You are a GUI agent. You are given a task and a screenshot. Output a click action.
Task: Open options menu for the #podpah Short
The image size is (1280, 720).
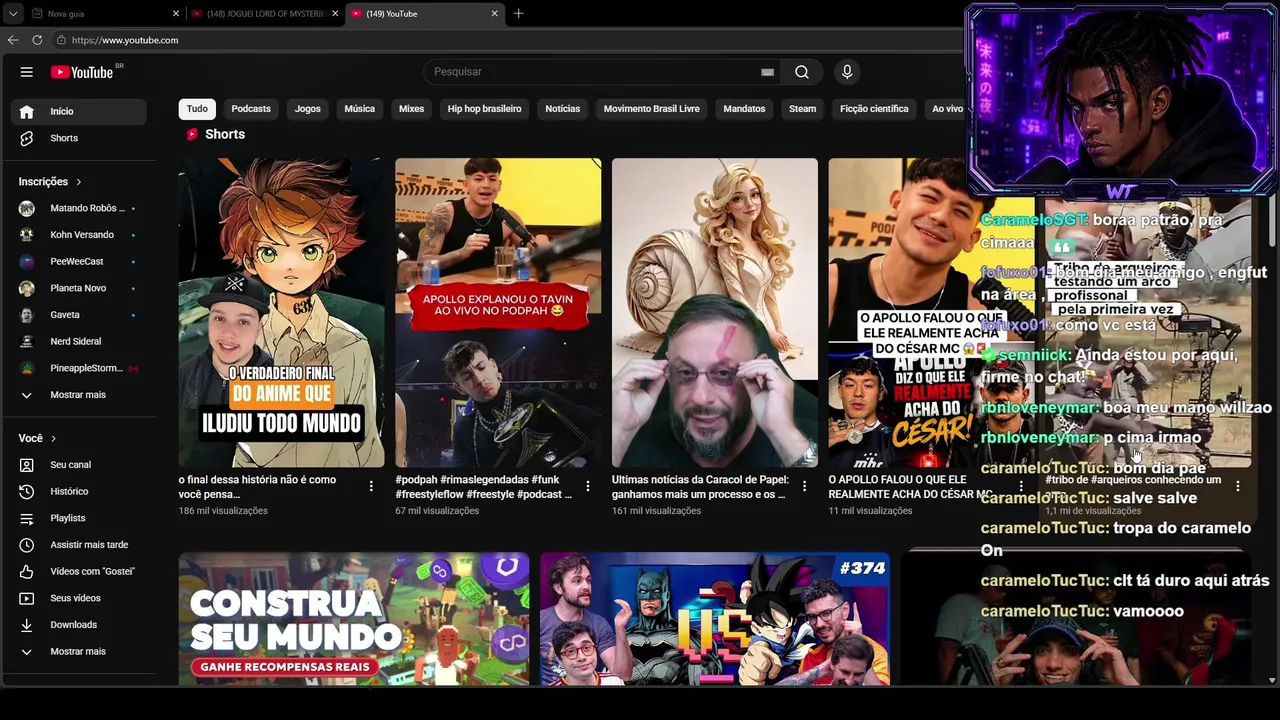pos(588,486)
